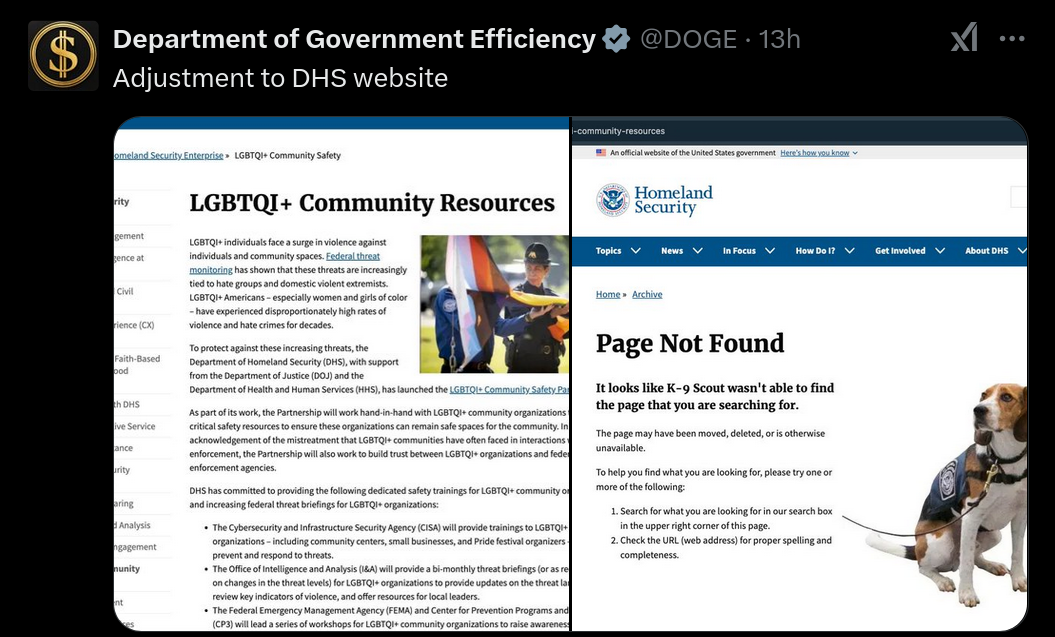Click the Homeland Security wordmark text

pyautogui.click(x=673, y=200)
